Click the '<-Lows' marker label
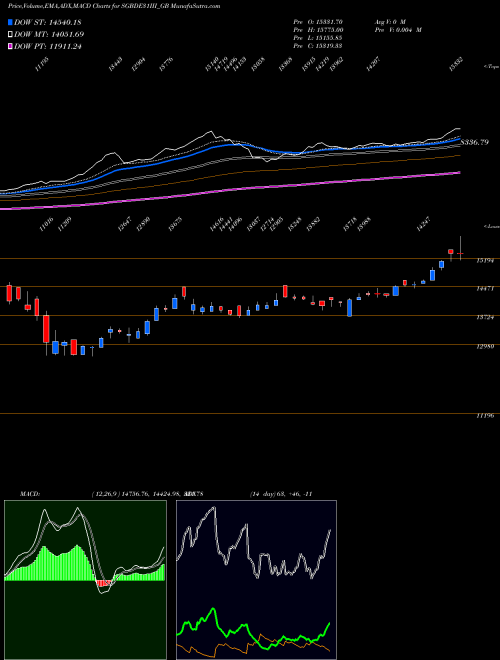Viewport: 500px width, 660px height. click(x=491, y=226)
